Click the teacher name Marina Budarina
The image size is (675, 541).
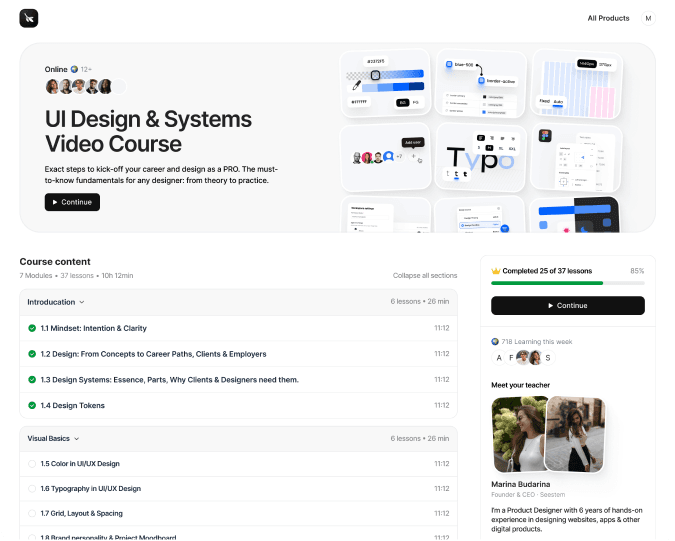pyautogui.click(x=520, y=484)
